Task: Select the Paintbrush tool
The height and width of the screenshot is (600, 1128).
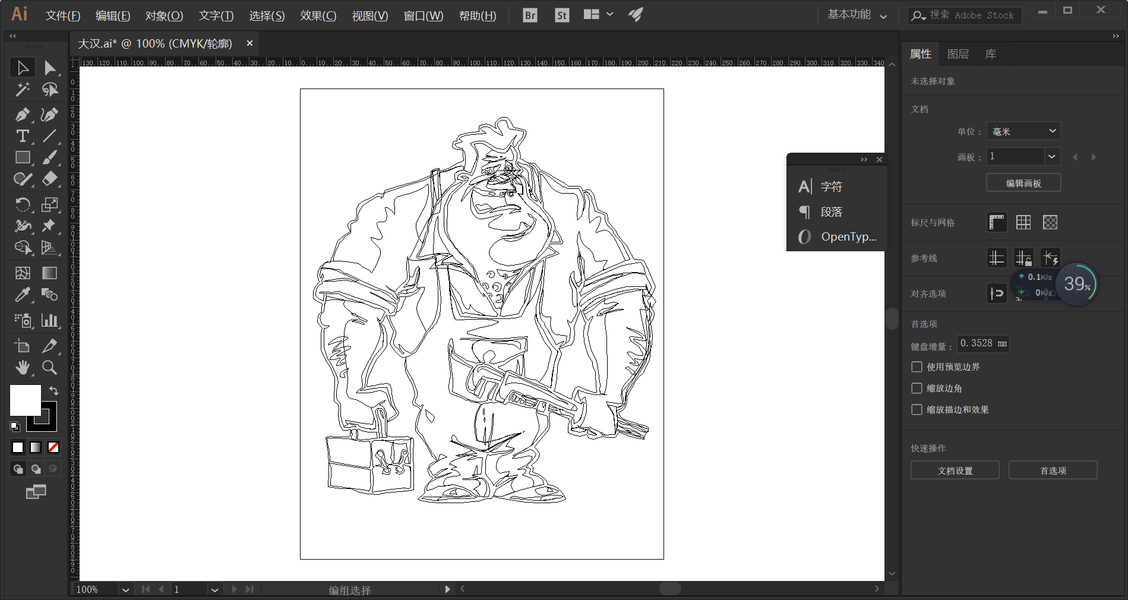Action: 49,158
